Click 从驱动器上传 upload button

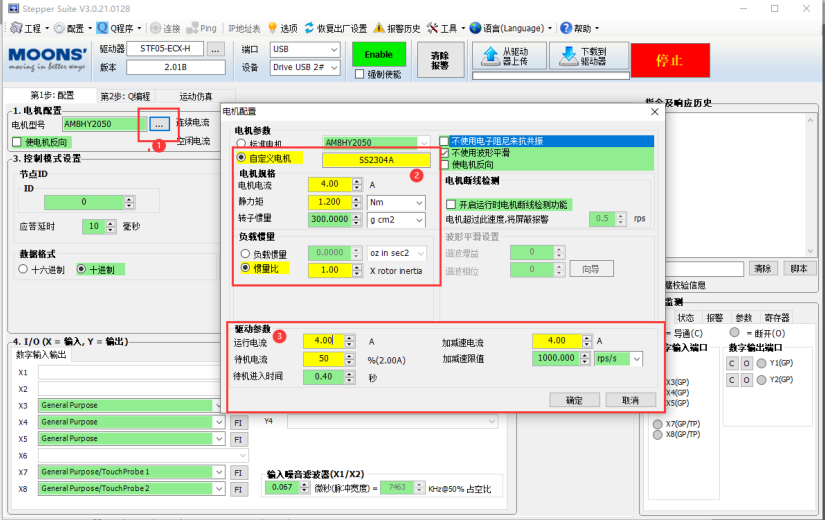pyautogui.click(x=508, y=56)
